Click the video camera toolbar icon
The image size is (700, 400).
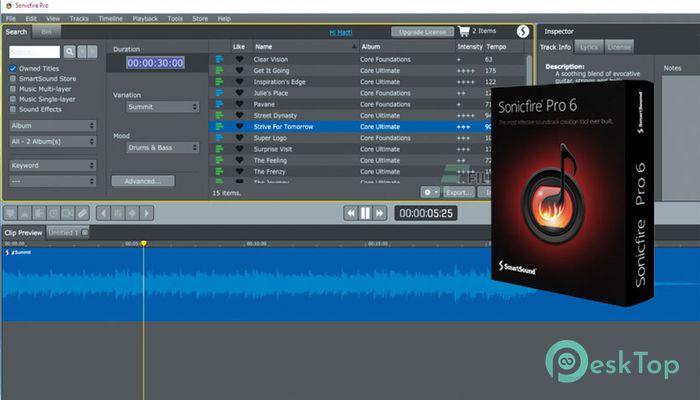point(68,213)
